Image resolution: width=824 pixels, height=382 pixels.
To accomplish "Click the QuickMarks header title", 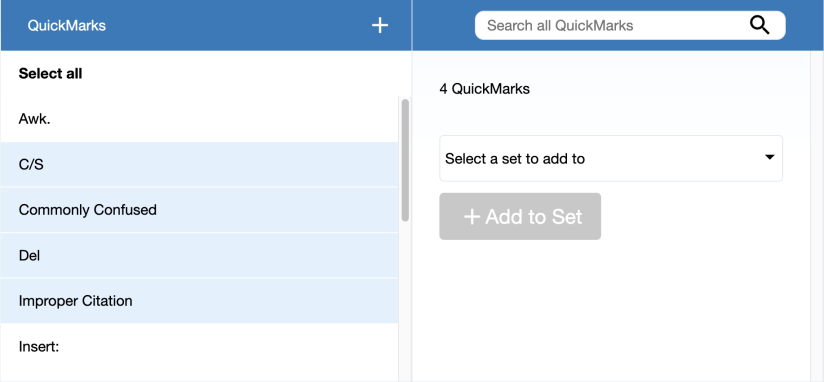I will point(67,25).
